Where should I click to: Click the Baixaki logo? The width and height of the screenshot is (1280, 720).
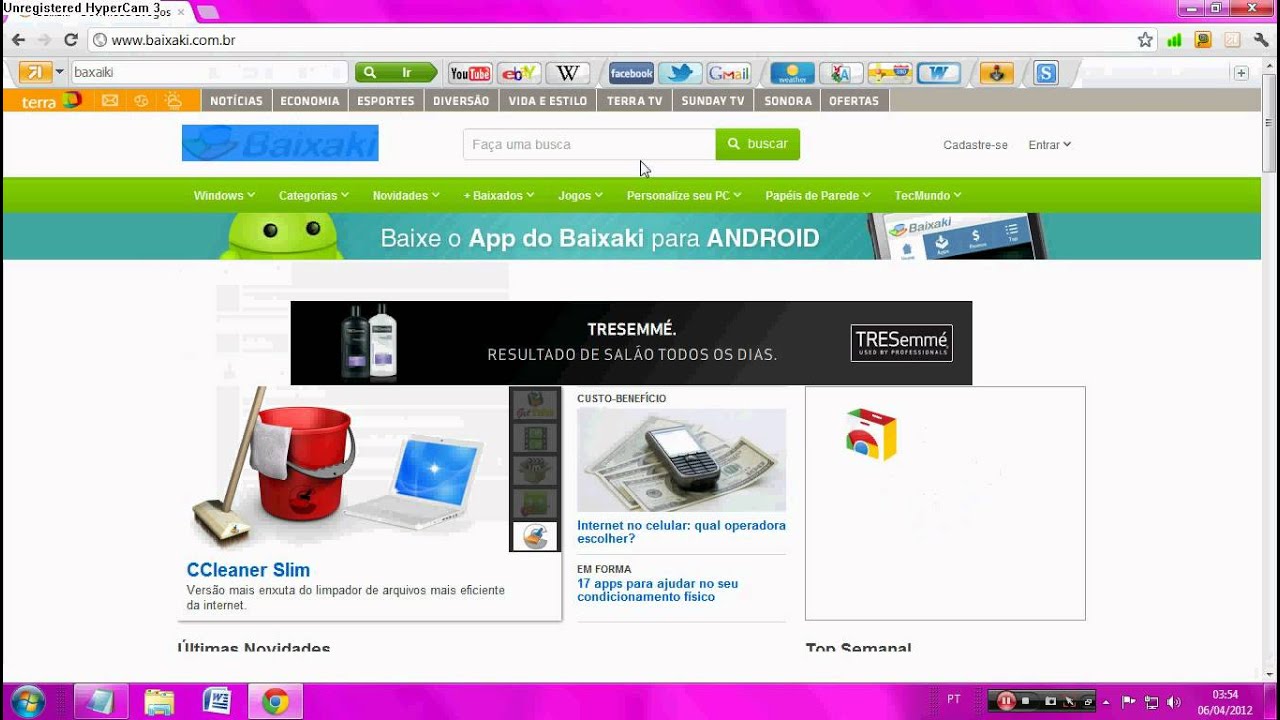(280, 143)
